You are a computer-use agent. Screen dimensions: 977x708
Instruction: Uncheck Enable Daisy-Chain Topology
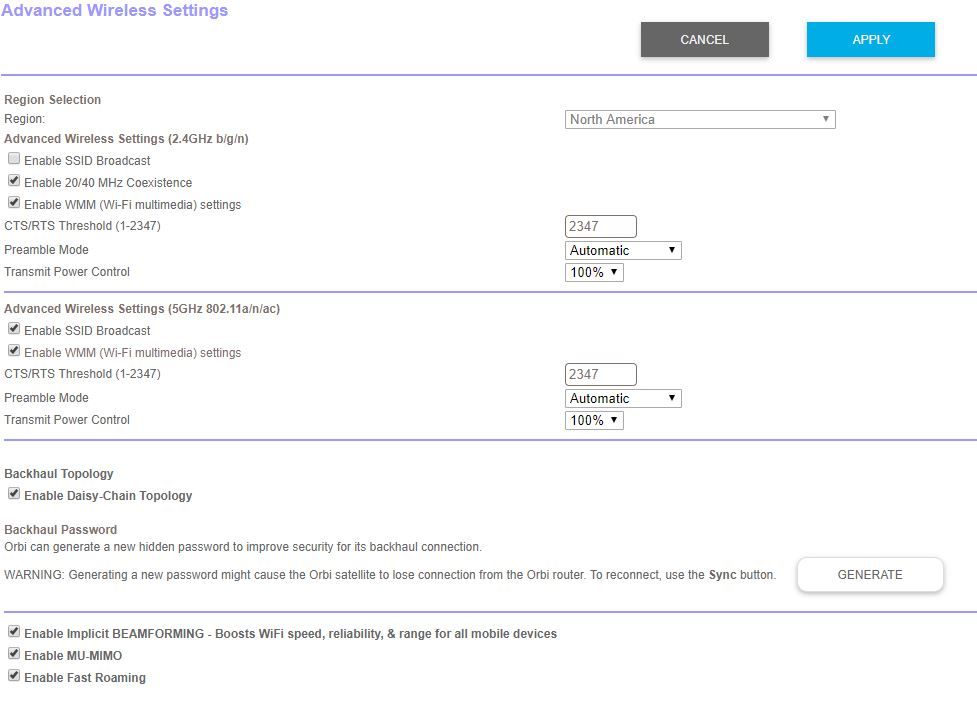(14, 495)
